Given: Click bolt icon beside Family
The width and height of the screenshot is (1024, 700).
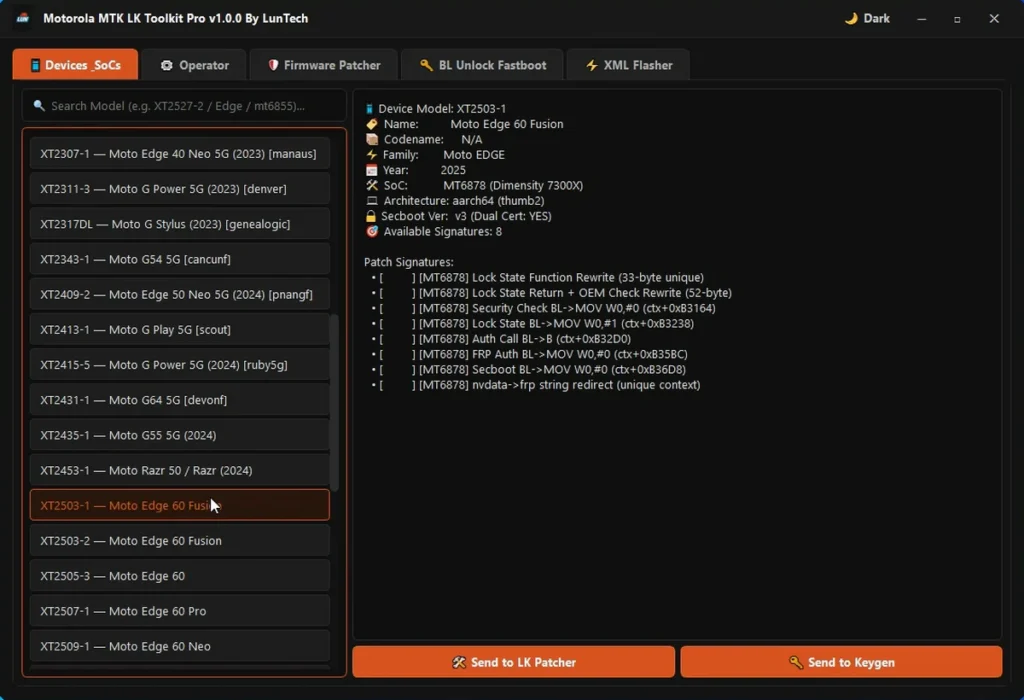Looking at the screenshot, I should (372, 155).
